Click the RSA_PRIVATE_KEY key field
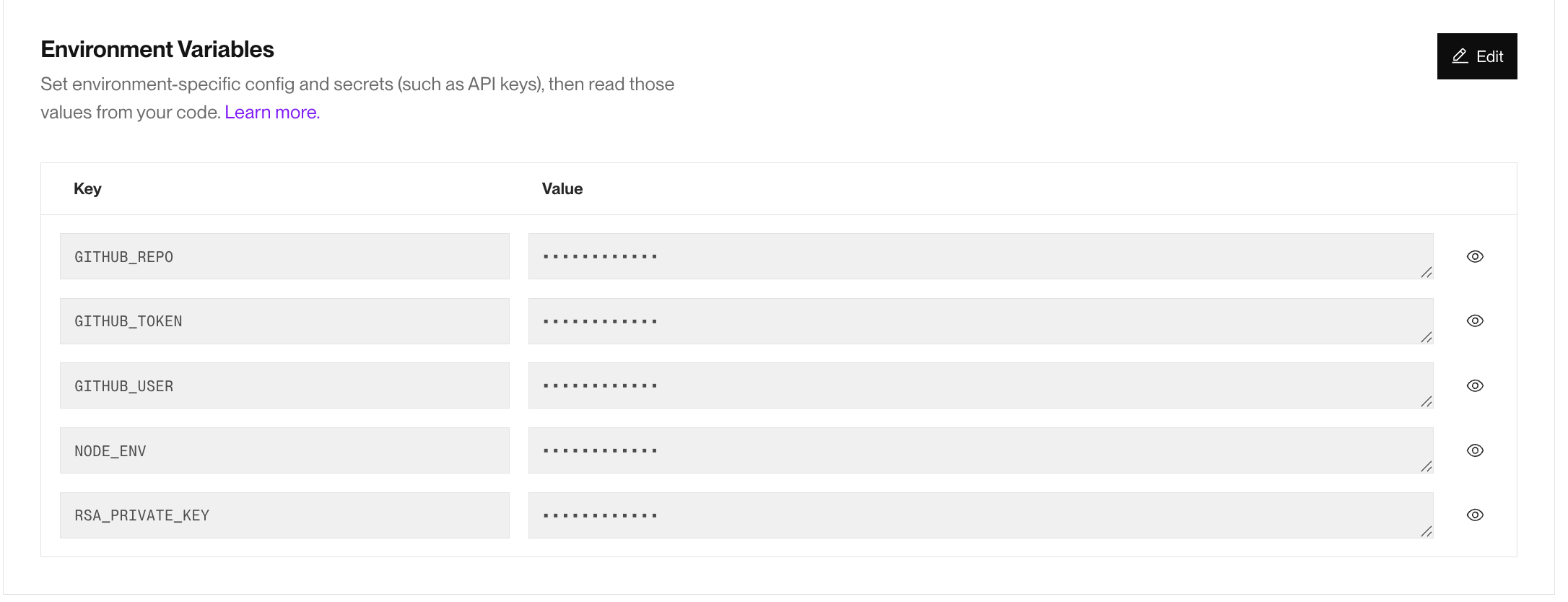The image size is (1568, 602). (x=284, y=515)
